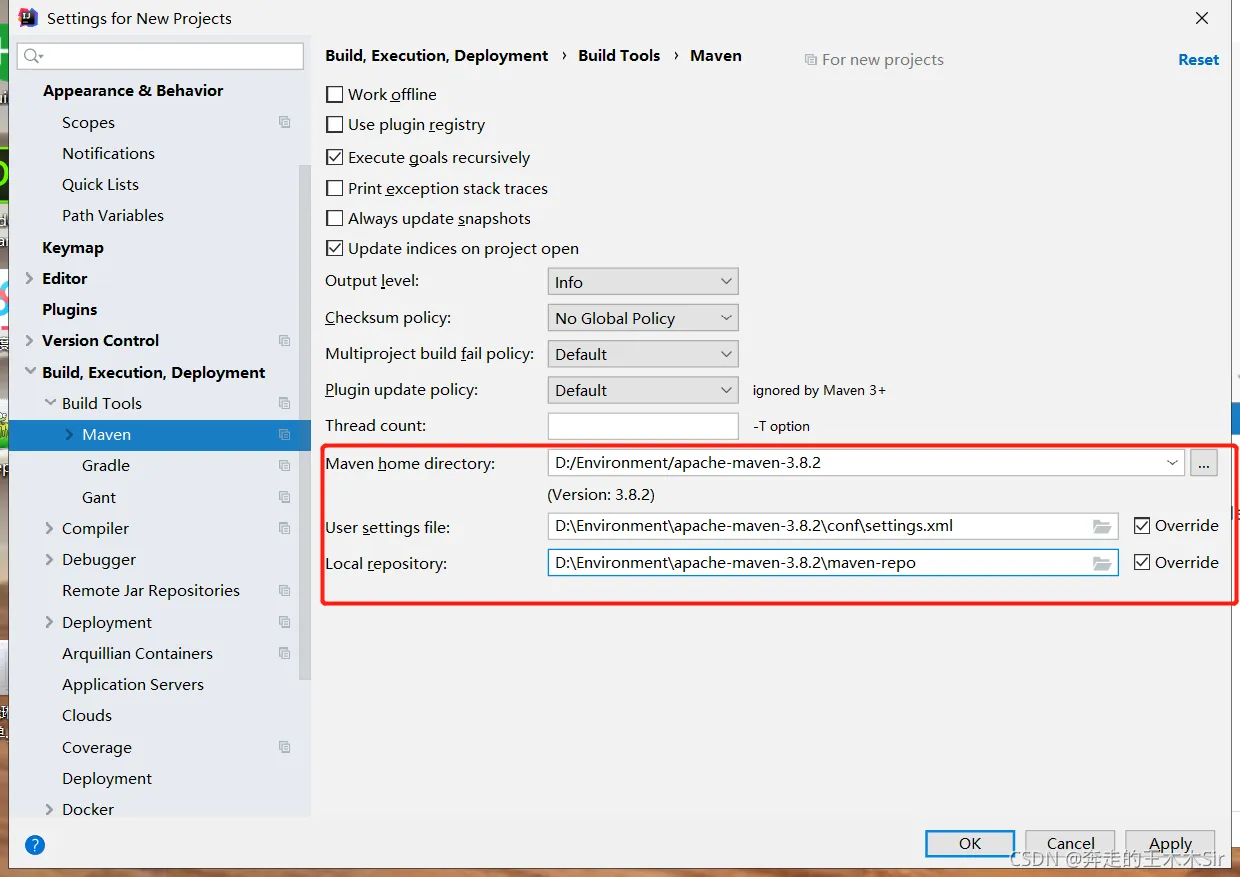Viewport: 1240px width, 877px height.
Task: Toggle Override for Local repository
Action: [x=1142, y=562]
